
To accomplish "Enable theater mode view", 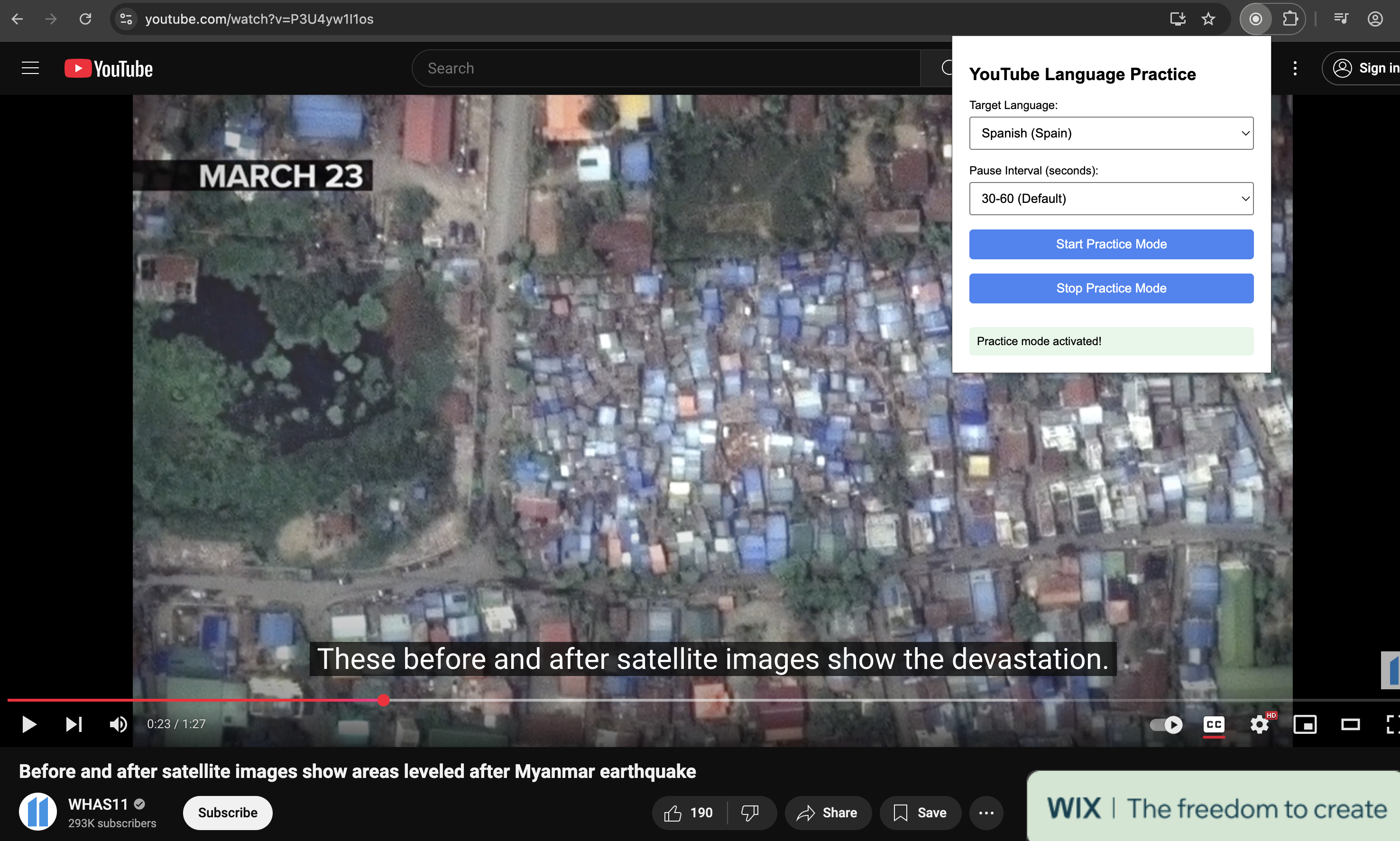I will (1350, 724).
